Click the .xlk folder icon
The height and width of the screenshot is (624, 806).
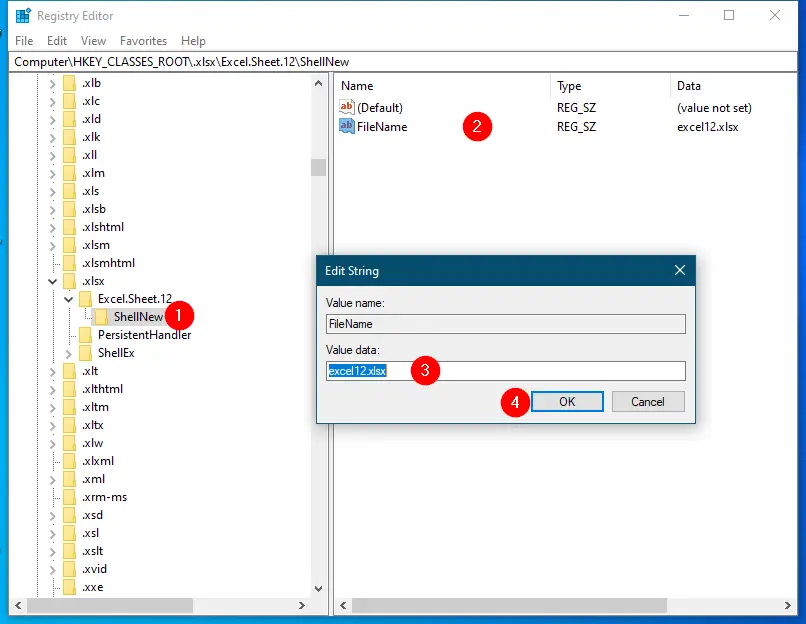[69, 137]
